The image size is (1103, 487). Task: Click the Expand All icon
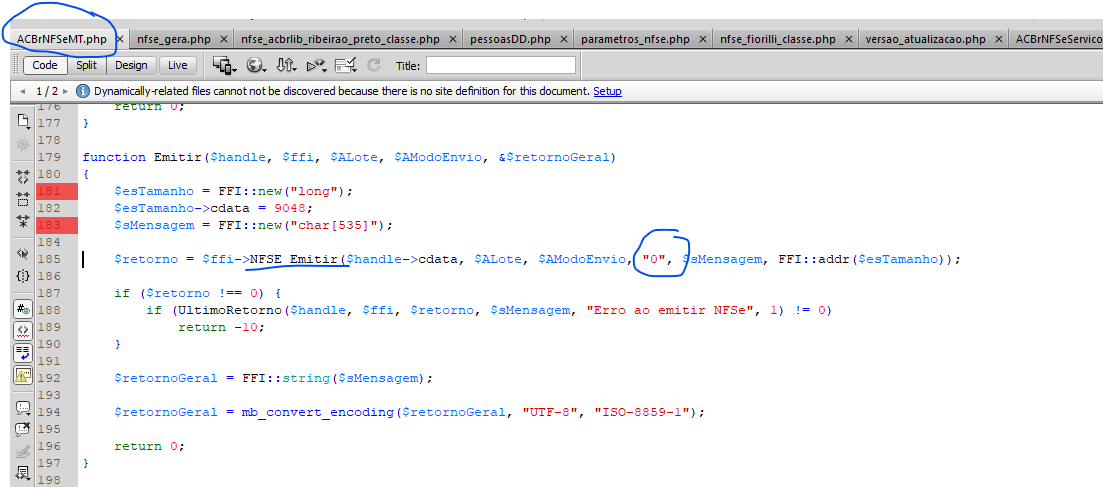tap(23, 222)
